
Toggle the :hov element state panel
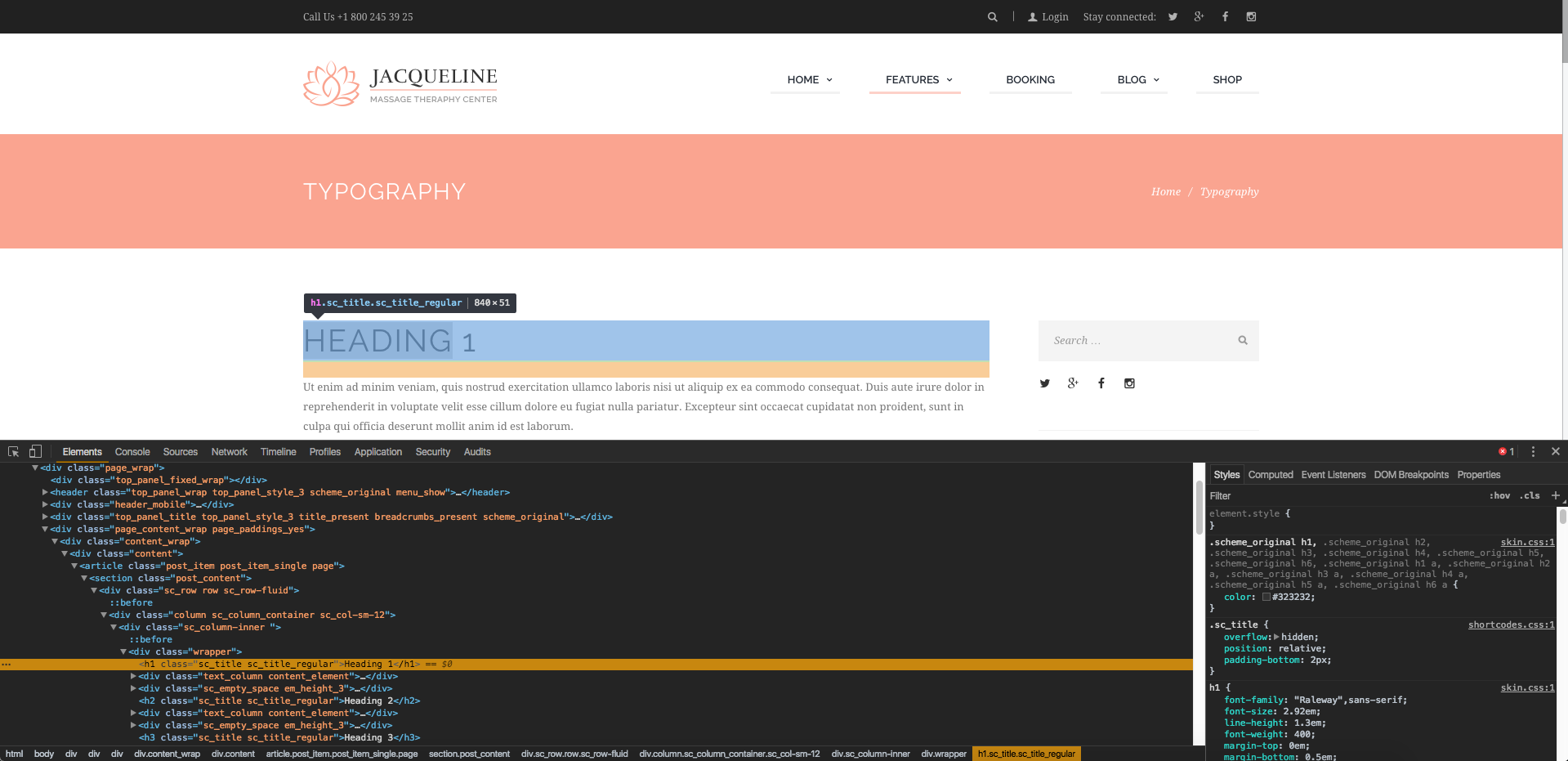1499,496
